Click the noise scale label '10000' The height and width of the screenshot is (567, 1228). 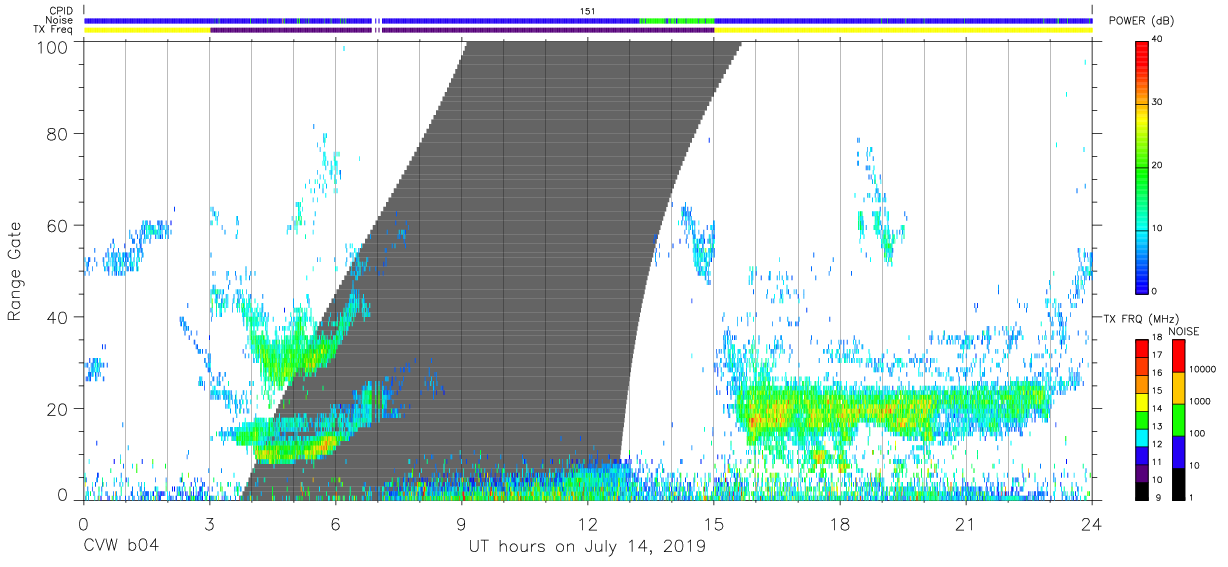(x=1203, y=369)
